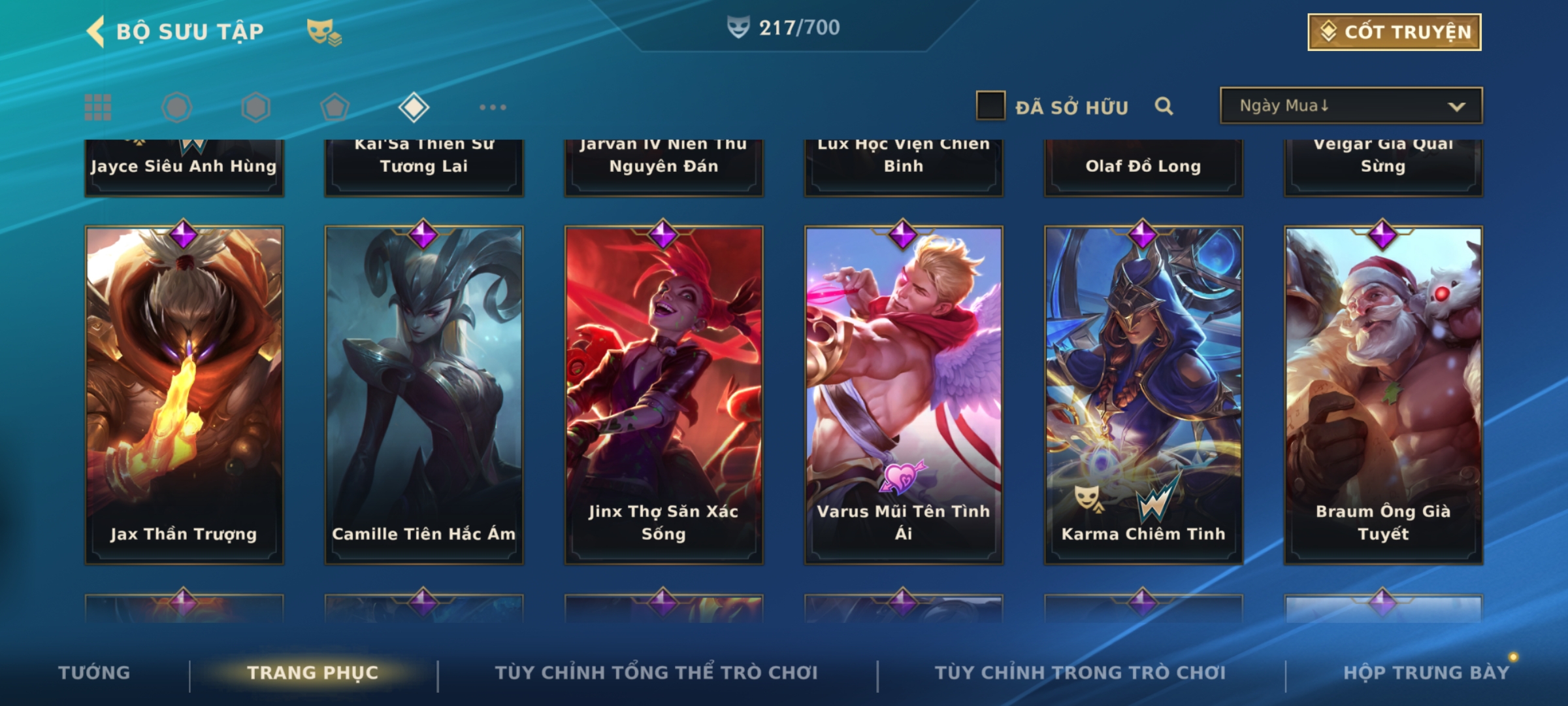
Task: Open the three-dots more filters icon
Action: (x=493, y=107)
